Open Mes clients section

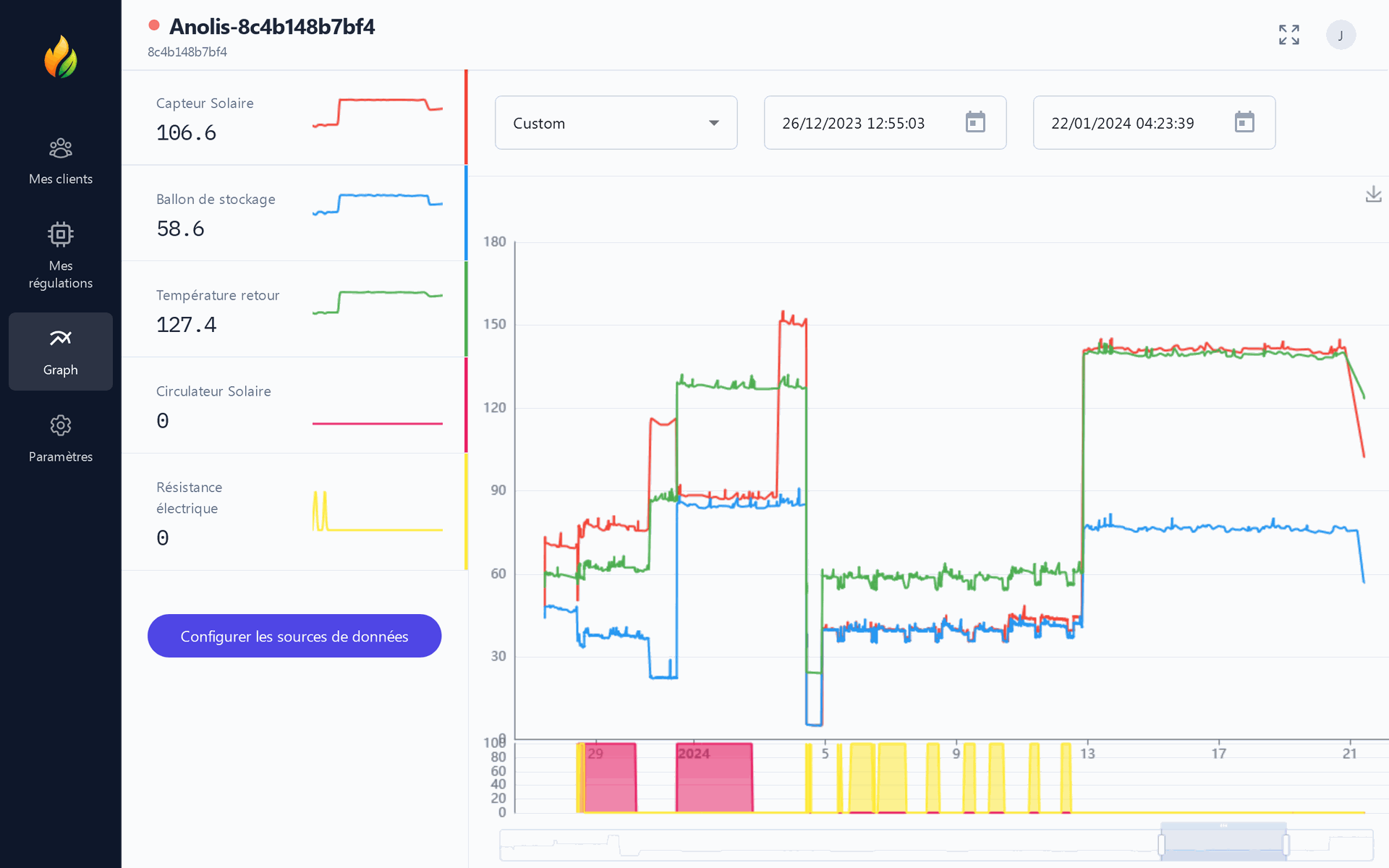point(61,161)
